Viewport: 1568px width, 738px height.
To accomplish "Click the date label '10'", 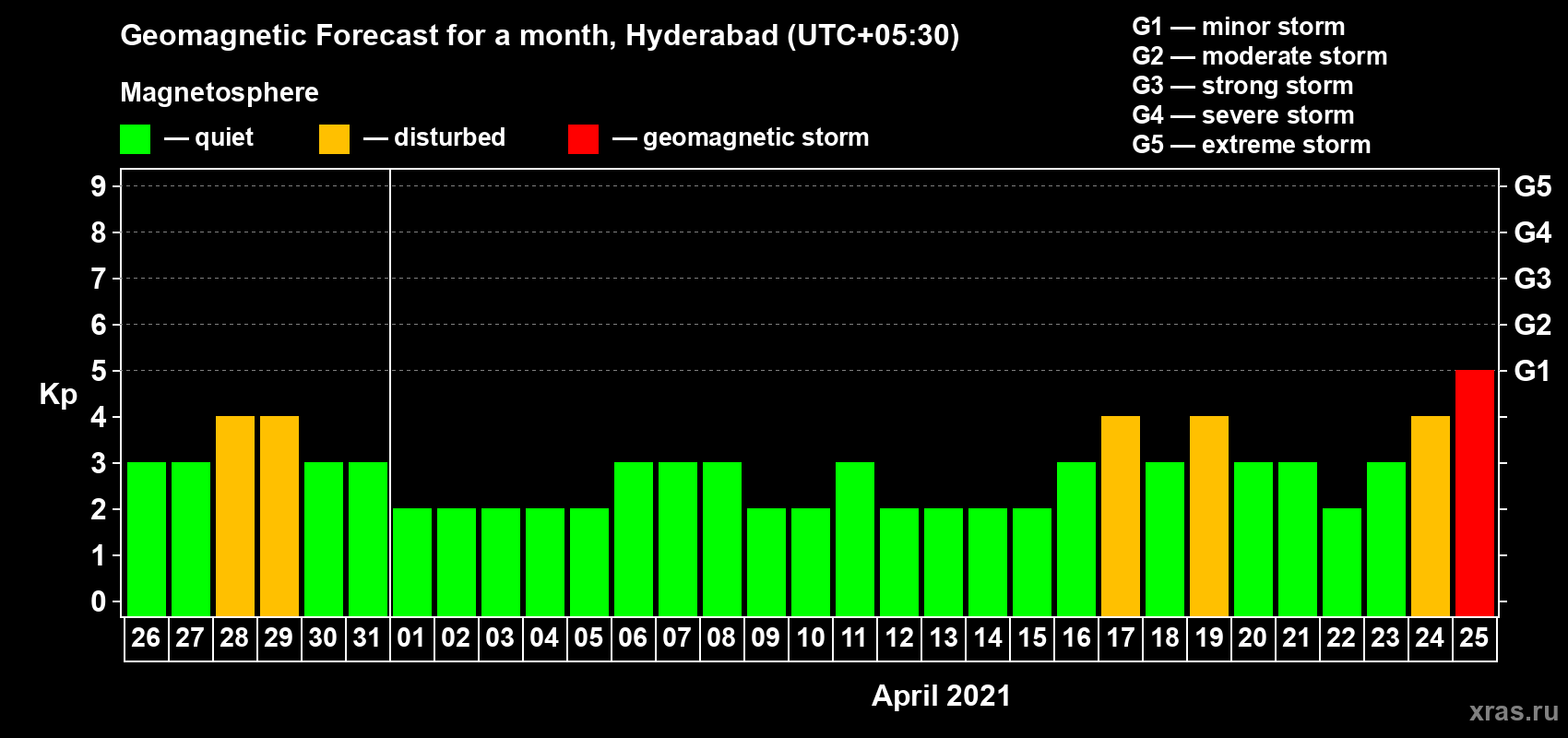I will pos(810,637).
